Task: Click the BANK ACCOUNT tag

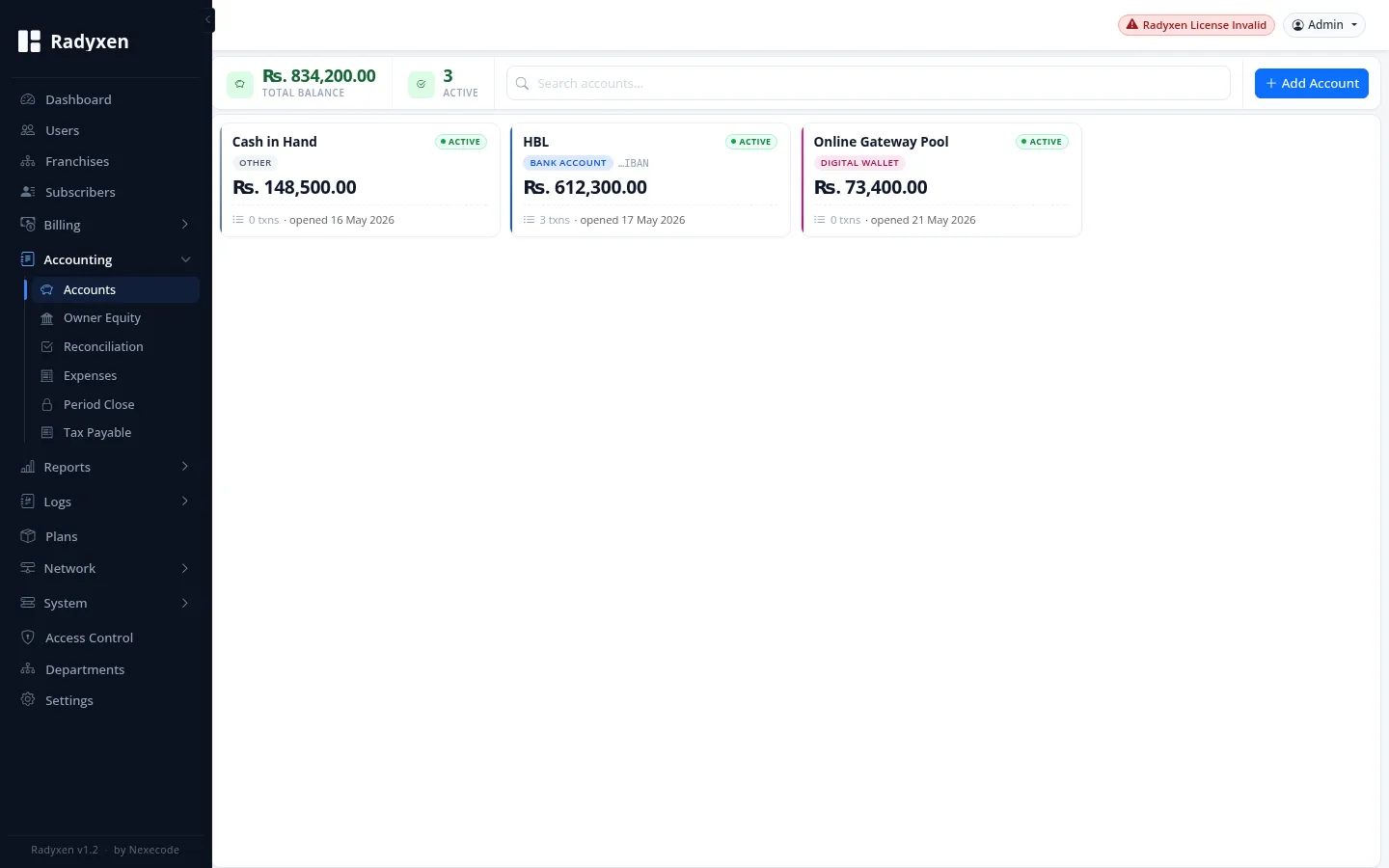Action: coord(568,163)
